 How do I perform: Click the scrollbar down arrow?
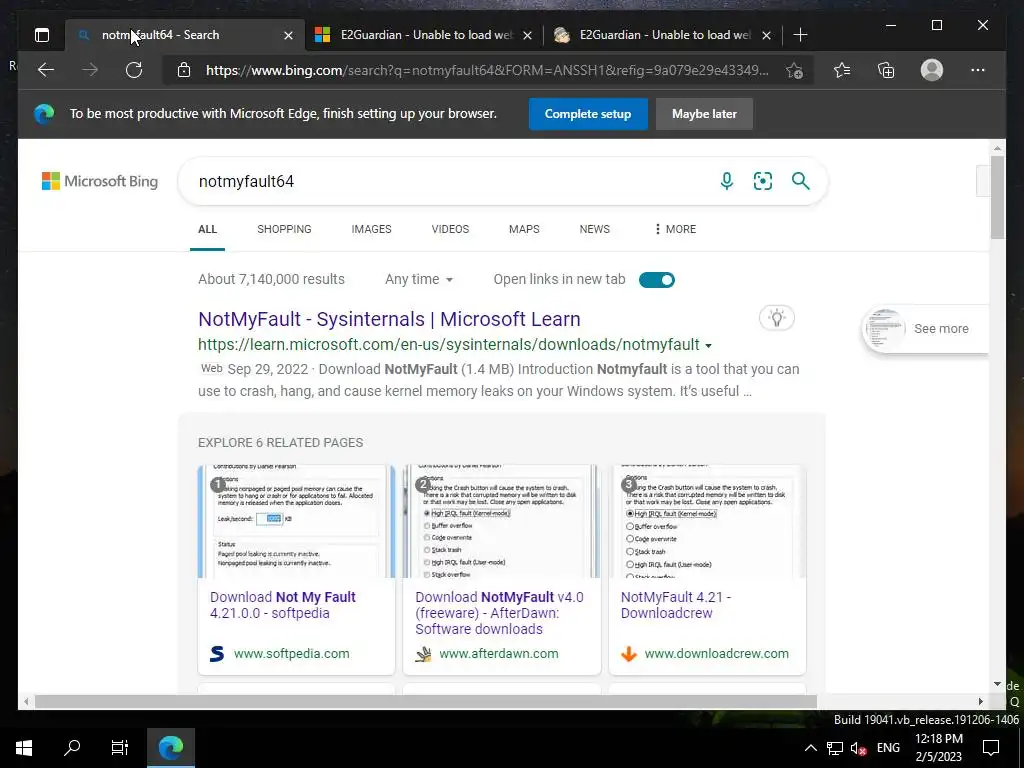(x=997, y=684)
